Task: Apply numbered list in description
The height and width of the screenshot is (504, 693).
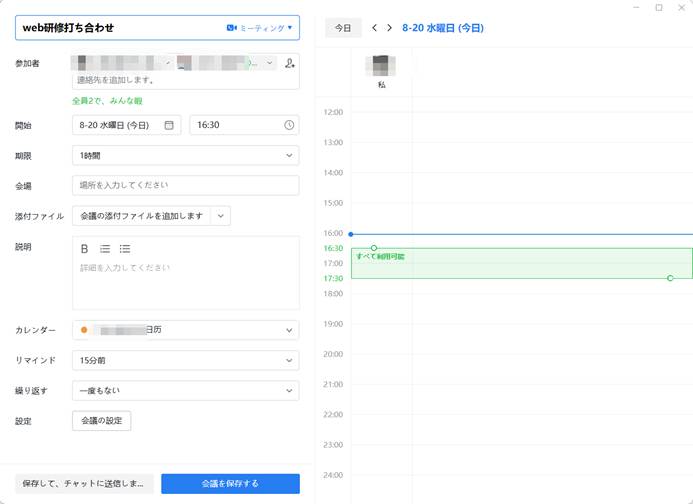Action: [105, 249]
